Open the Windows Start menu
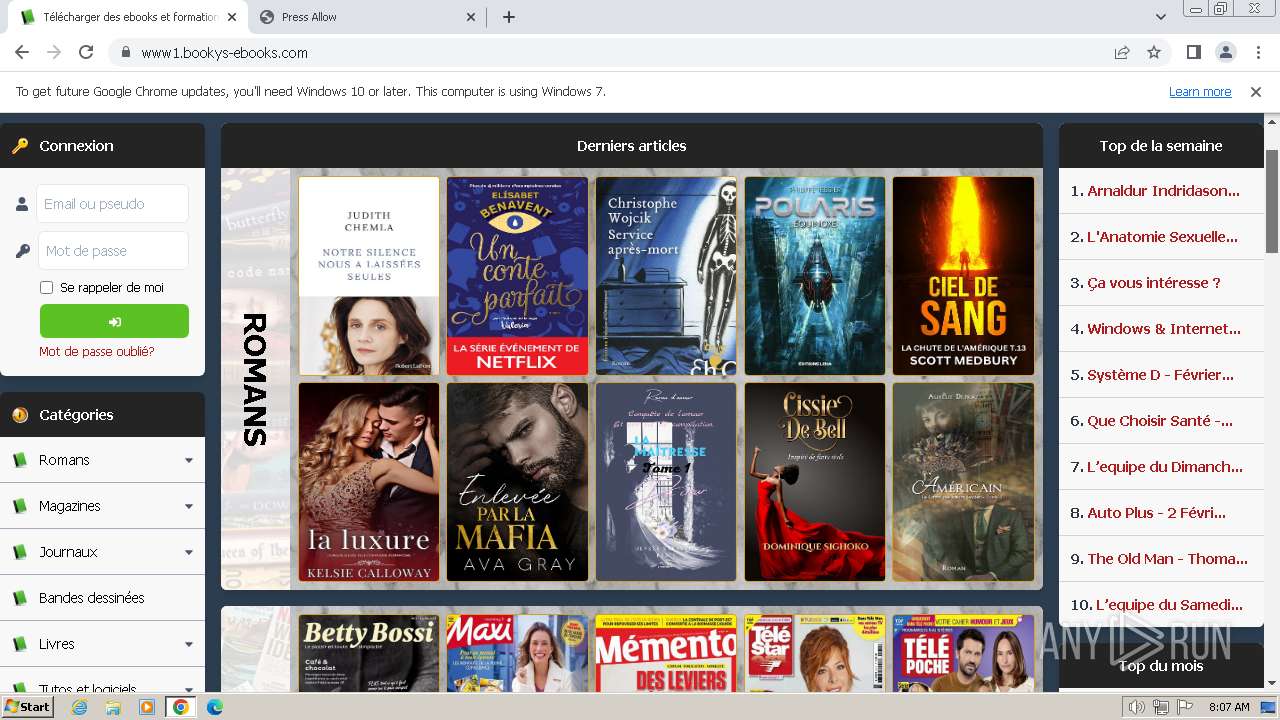This screenshot has height=720, width=1280. (x=27, y=707)
